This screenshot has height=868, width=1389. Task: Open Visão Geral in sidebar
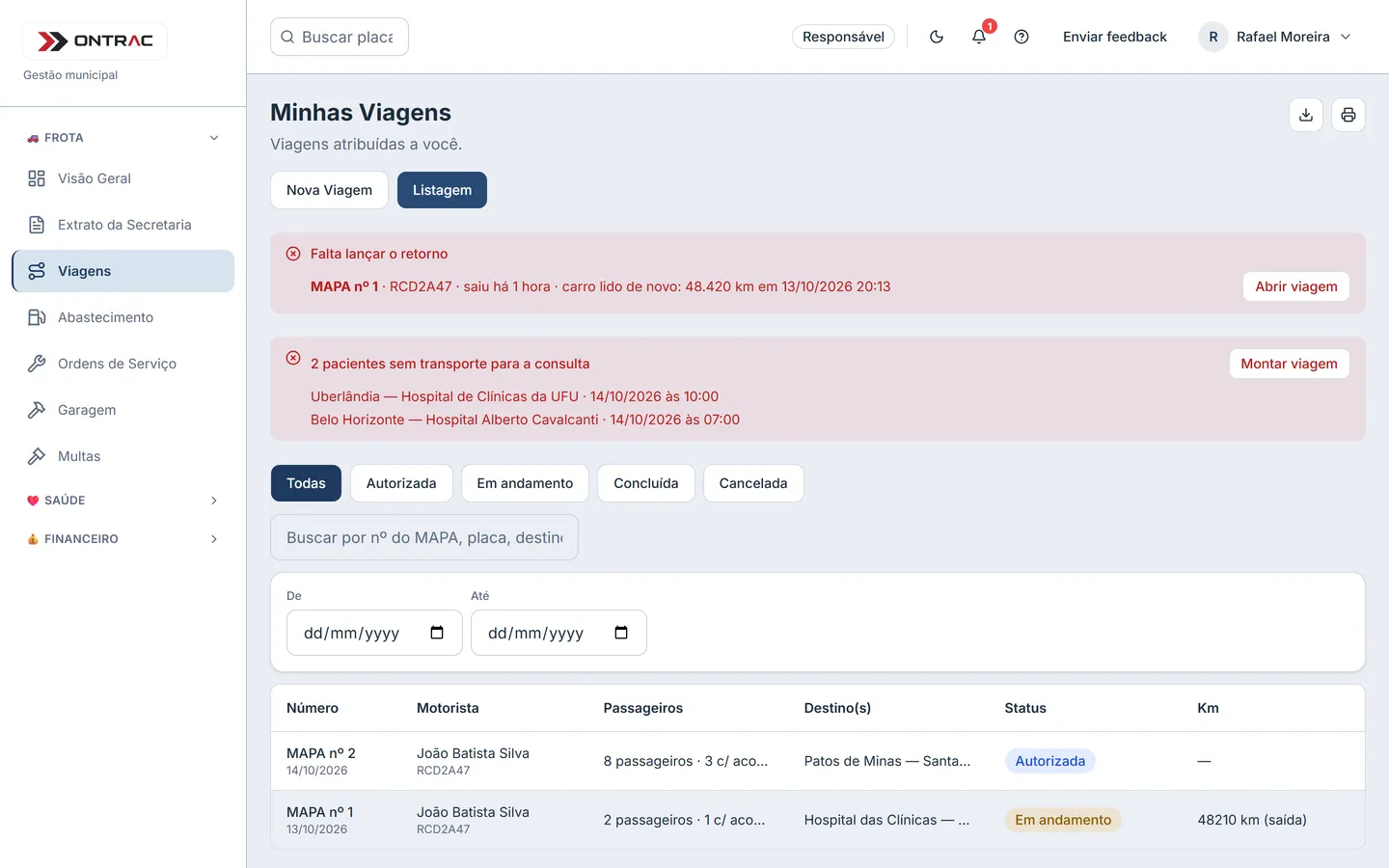click(x=123, y=178)
